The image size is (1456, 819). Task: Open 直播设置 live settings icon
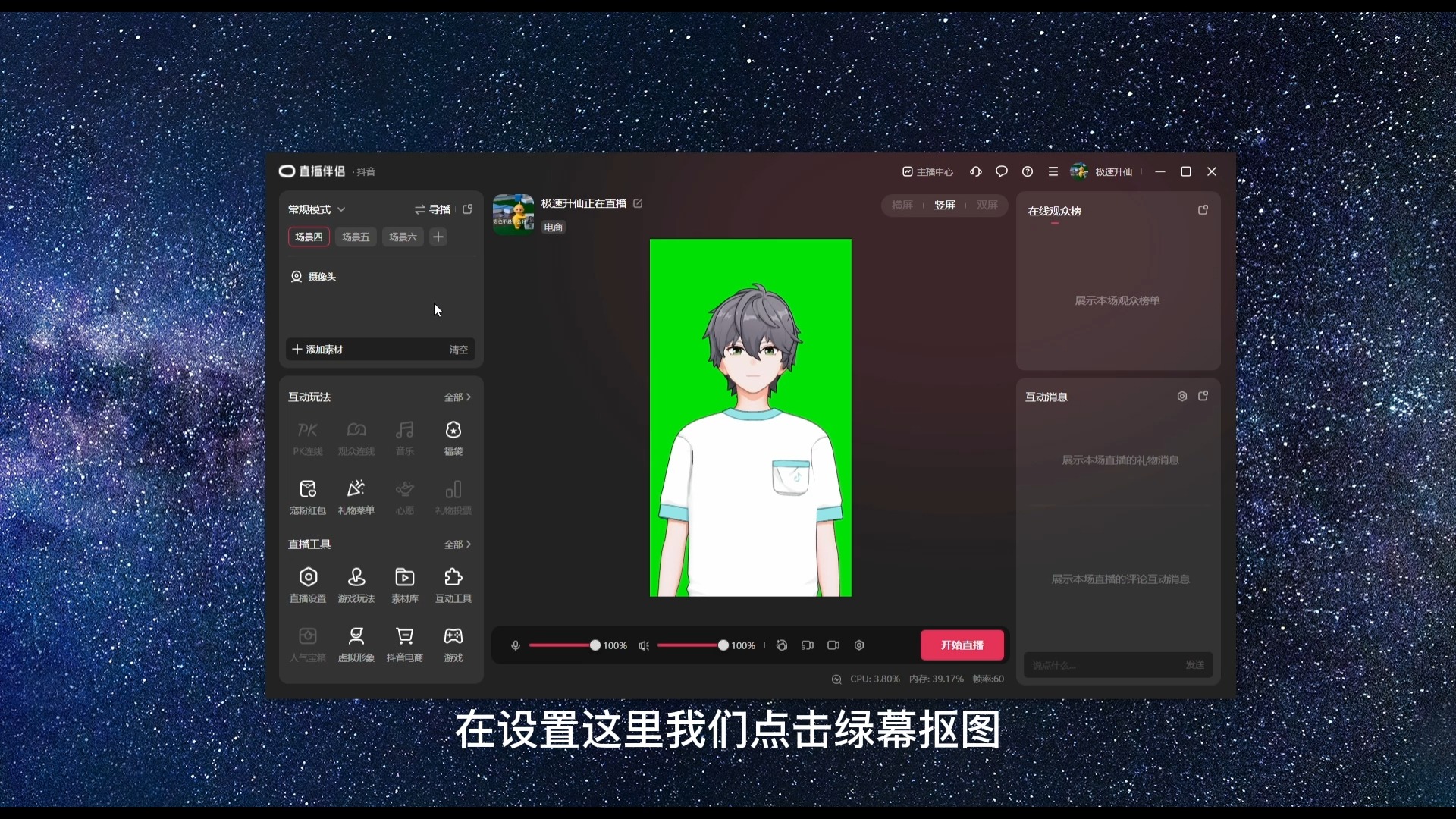pos(308,578)
